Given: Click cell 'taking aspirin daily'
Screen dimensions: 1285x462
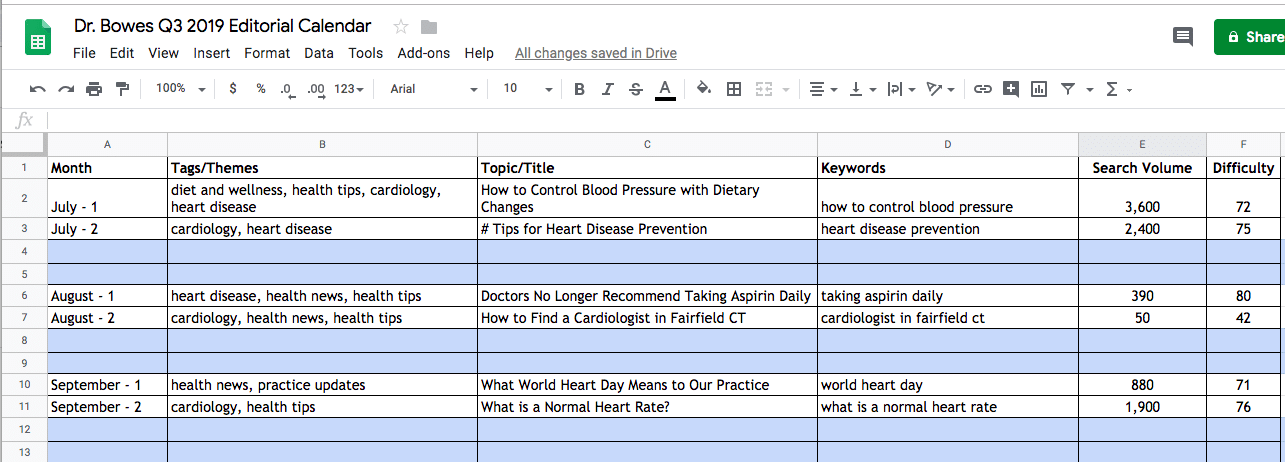Looking at the screenshot, I should pos(947,296).
